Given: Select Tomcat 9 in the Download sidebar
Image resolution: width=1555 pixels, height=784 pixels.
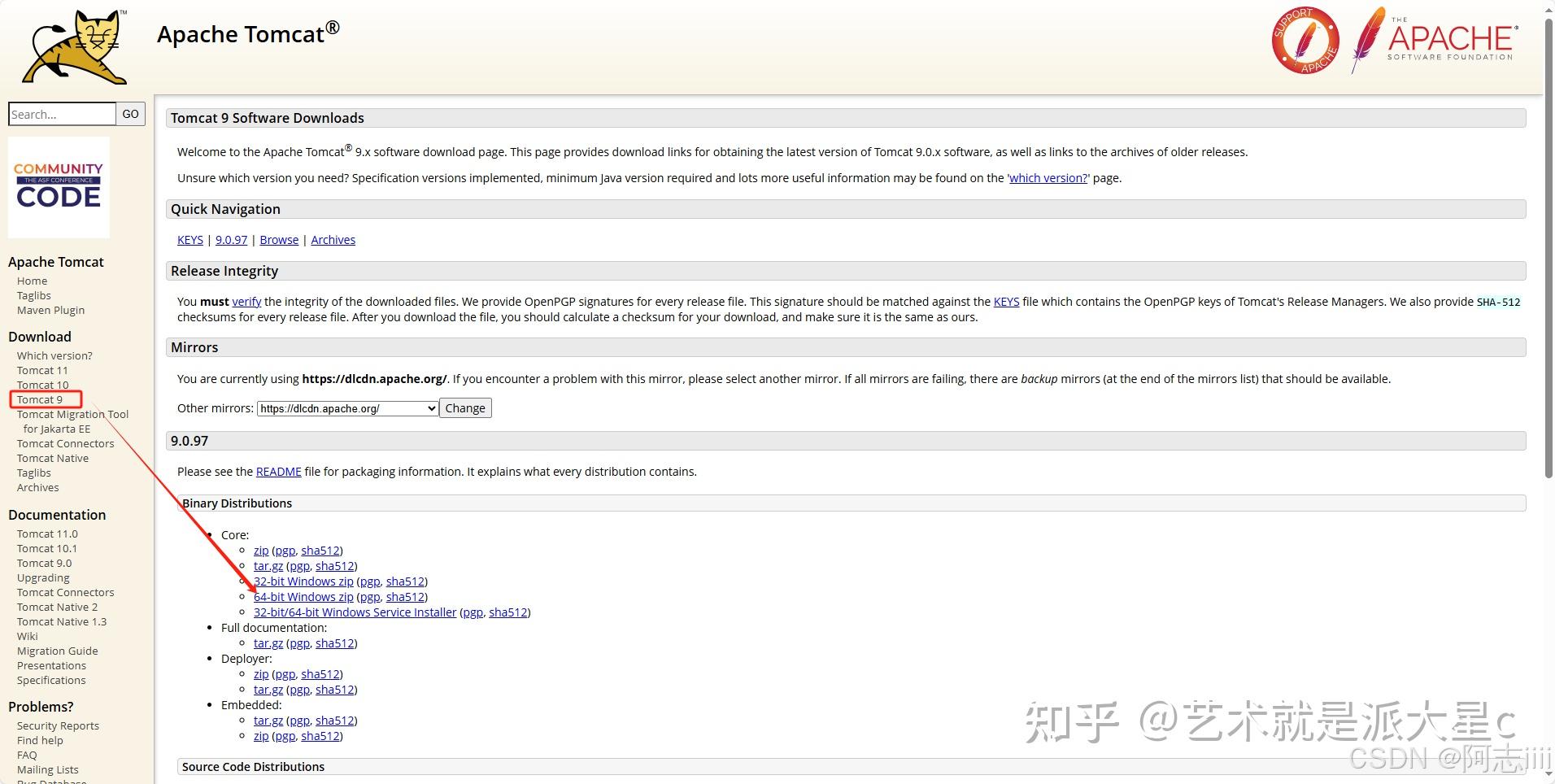Looking at the screenshot, I should (x=40, y=399).
